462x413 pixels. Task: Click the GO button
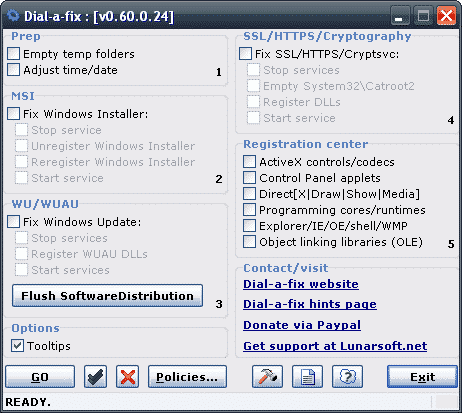[x=40, y=377]
